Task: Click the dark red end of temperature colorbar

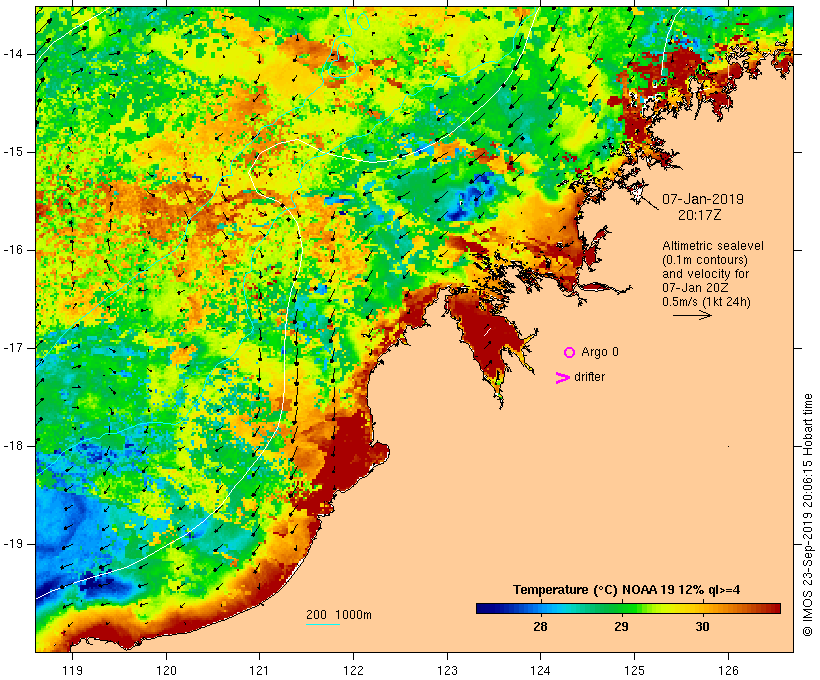Action: click(773, 608)
